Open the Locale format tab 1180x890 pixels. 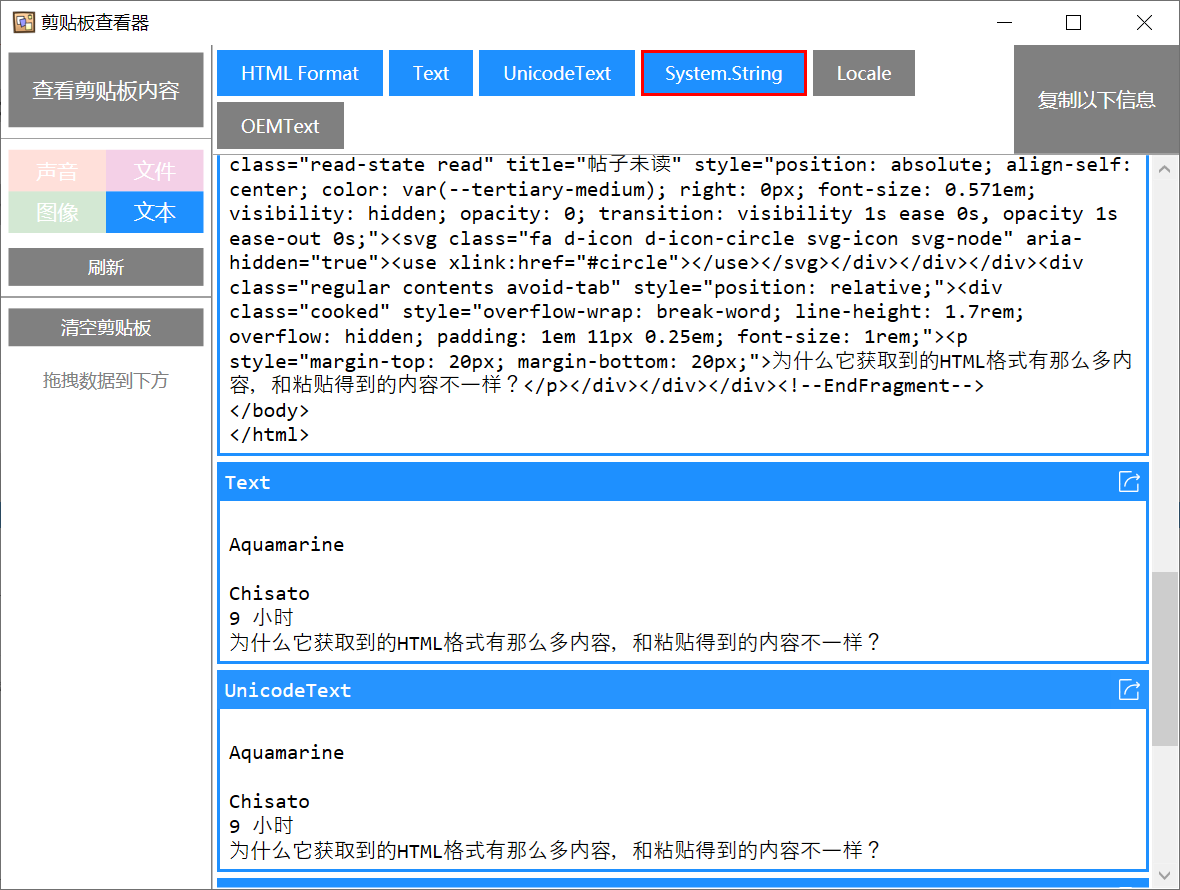click(863, 73)
